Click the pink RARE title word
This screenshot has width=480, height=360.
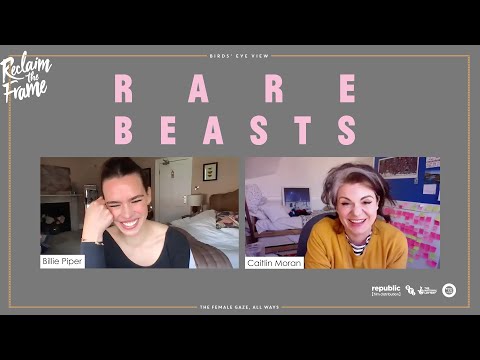pos(235,89)
